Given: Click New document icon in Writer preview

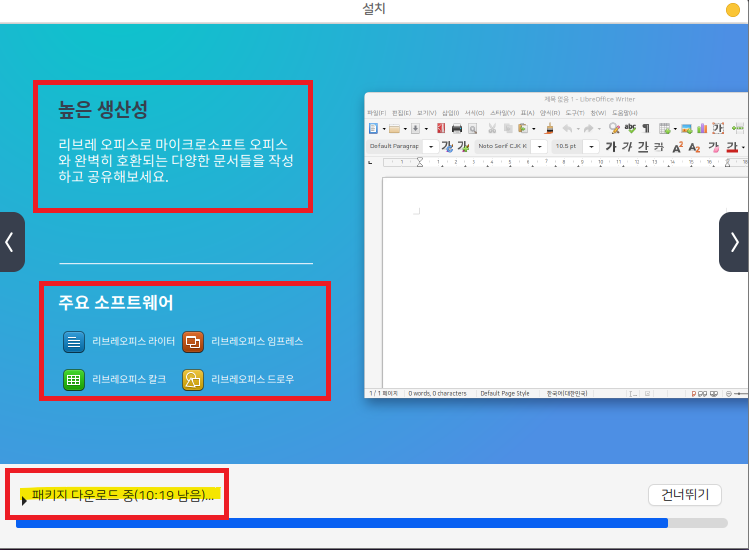Looking at the screenshot, I should coord(373,129).
